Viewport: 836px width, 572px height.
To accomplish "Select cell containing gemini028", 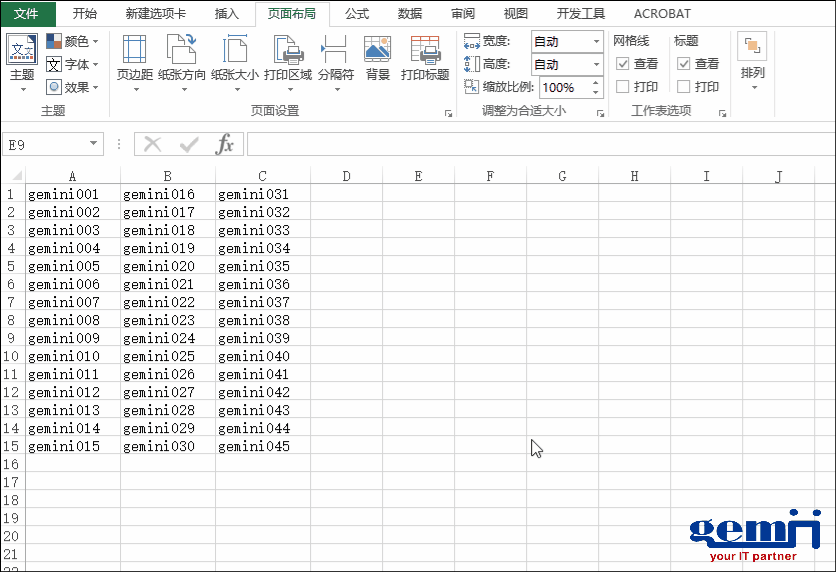I will tap(167, 410).
